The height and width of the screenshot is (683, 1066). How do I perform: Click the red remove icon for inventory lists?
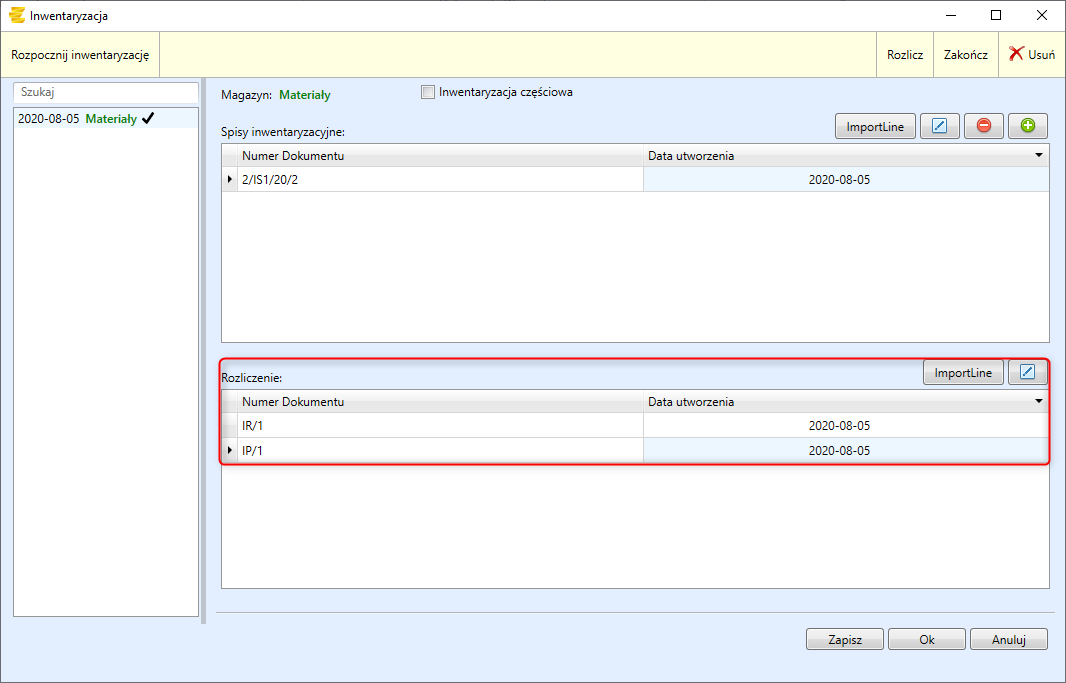(983, 127)
